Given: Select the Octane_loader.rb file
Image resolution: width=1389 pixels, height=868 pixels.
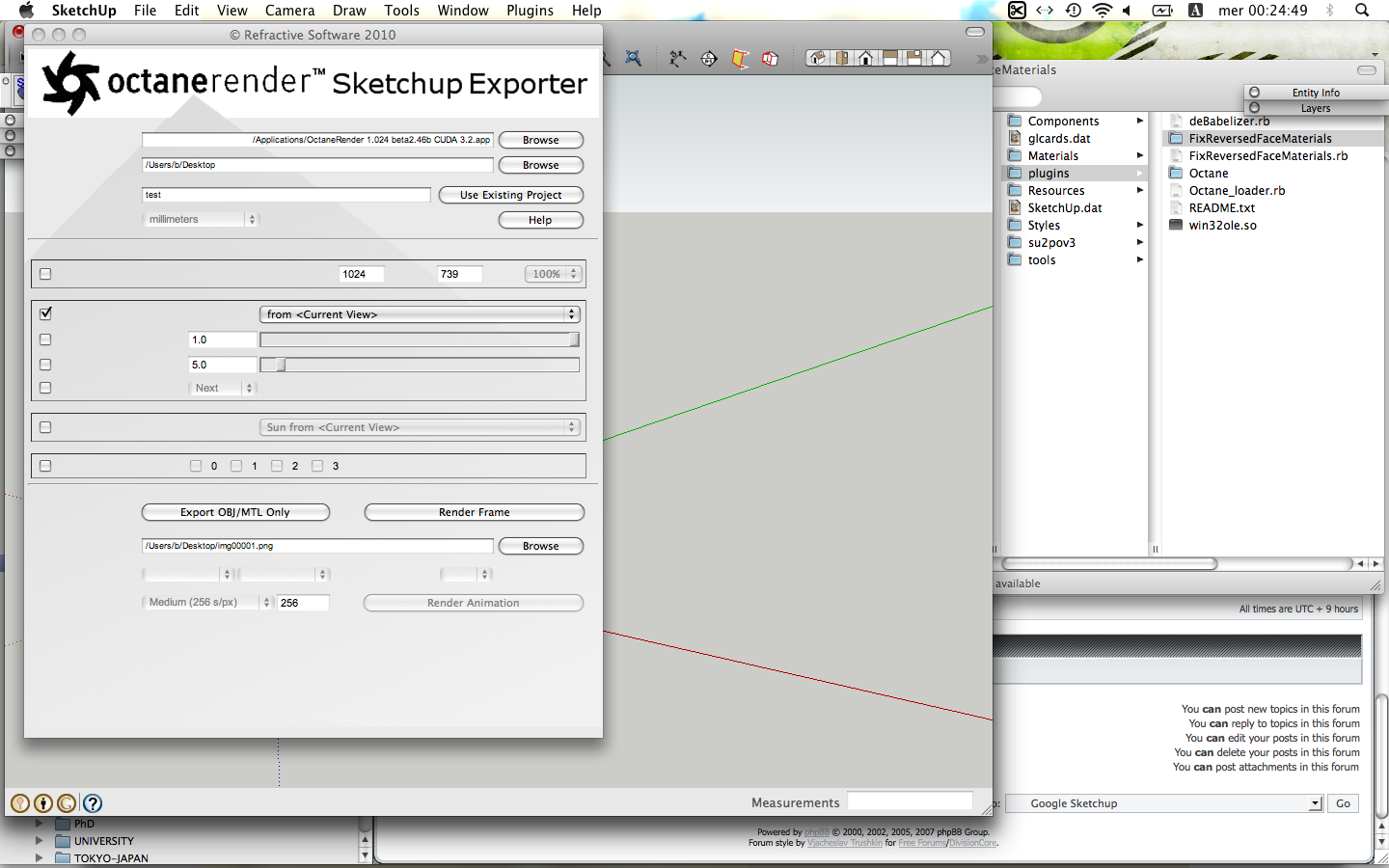Looking at the screenshot, I should click(1237, 190).
